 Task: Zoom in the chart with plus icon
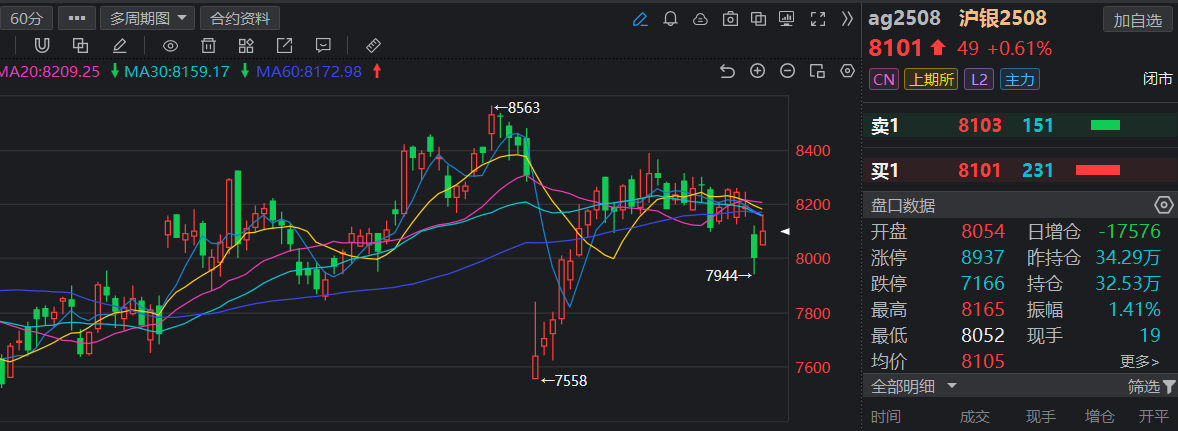(x=757, y=71)
